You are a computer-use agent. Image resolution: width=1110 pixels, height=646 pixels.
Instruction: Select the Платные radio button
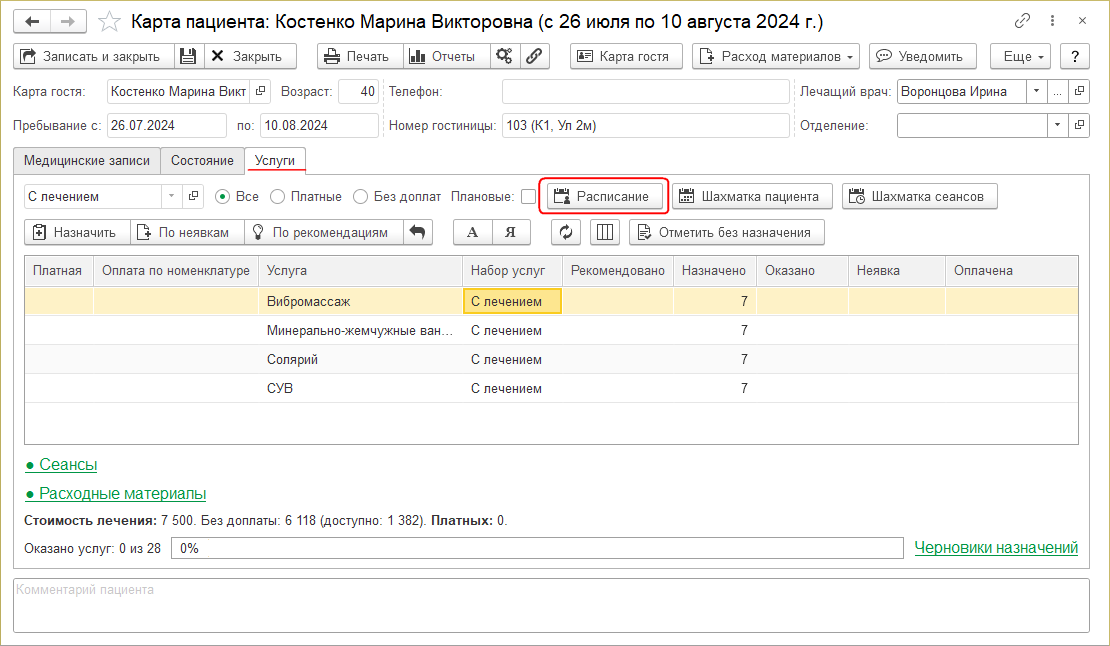278,197
